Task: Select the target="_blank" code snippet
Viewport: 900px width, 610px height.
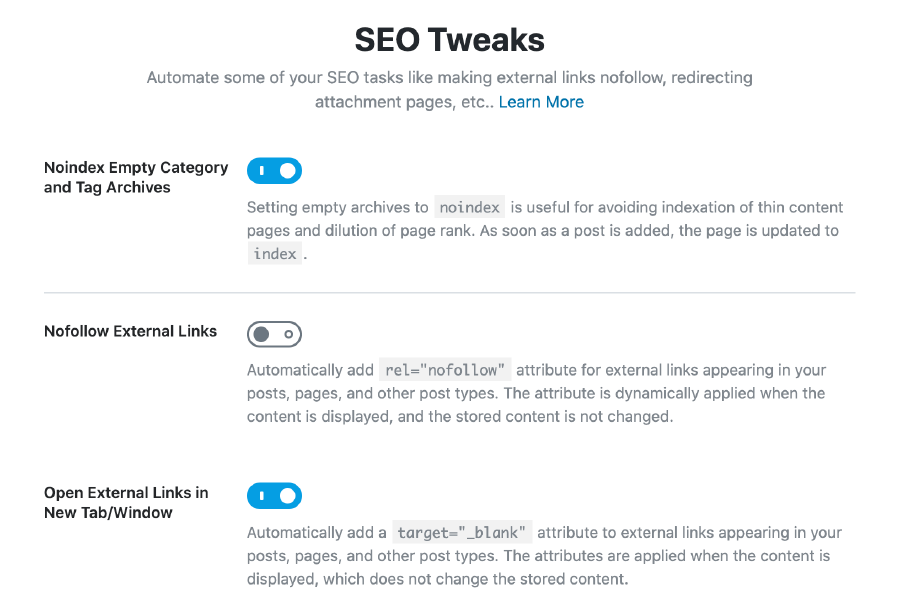Action: pos(463,532)
